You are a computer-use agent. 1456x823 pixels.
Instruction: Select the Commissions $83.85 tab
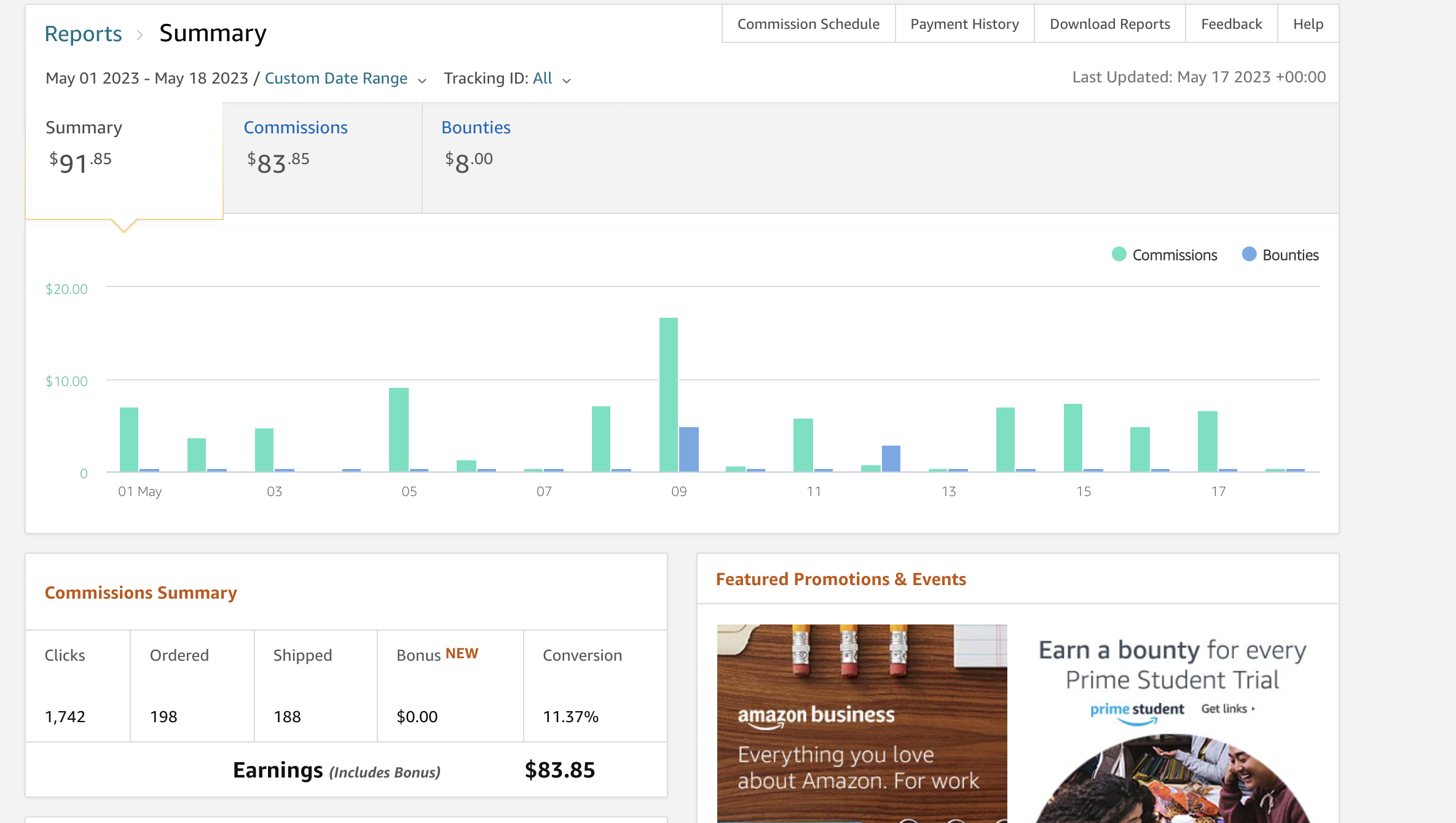coord(323,158)
